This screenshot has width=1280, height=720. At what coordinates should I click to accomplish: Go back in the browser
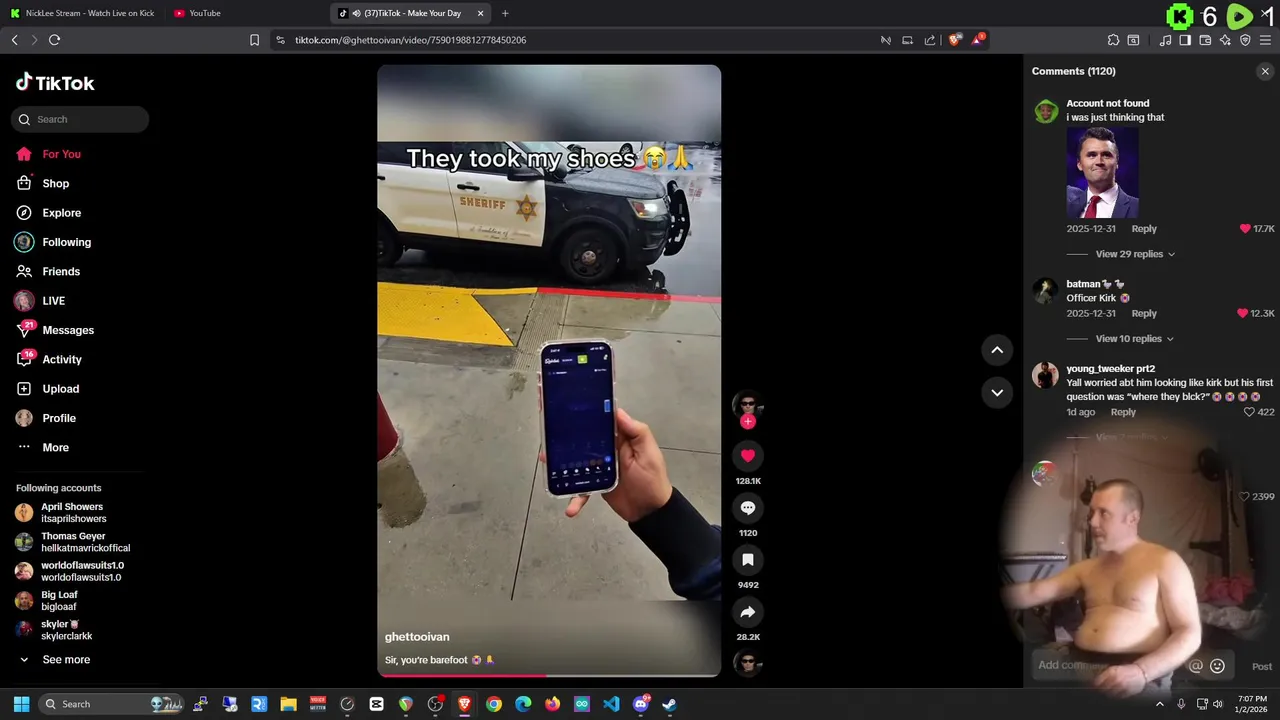click(14, 40)
